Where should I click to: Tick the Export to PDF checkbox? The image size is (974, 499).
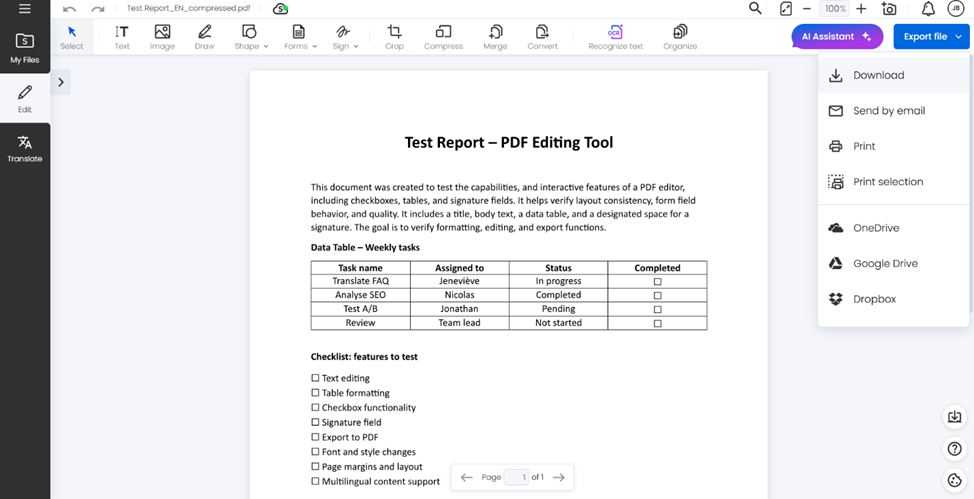point(315,437)
